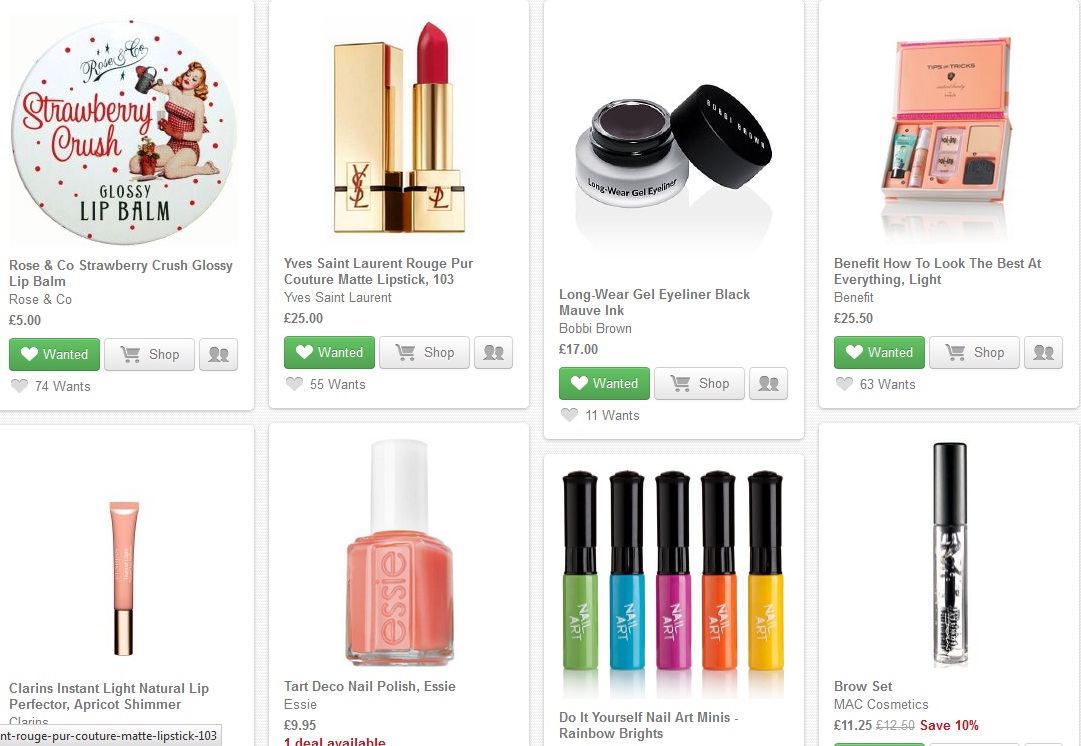View Rainbow Brights nail art minis image
This screenshot has height=746, width=1081.
coord(673,580)
